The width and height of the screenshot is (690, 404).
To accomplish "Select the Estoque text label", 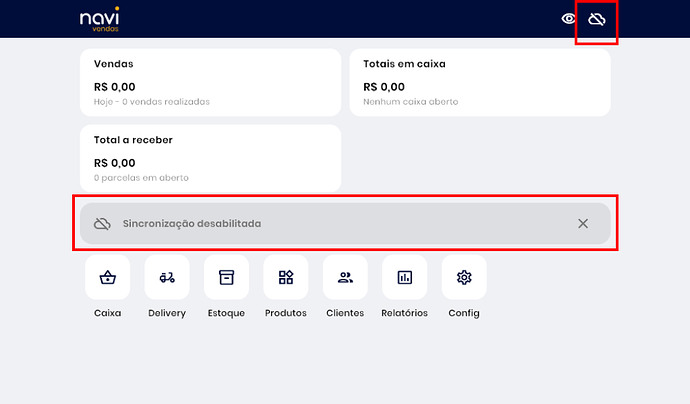I will pos(226,313).
